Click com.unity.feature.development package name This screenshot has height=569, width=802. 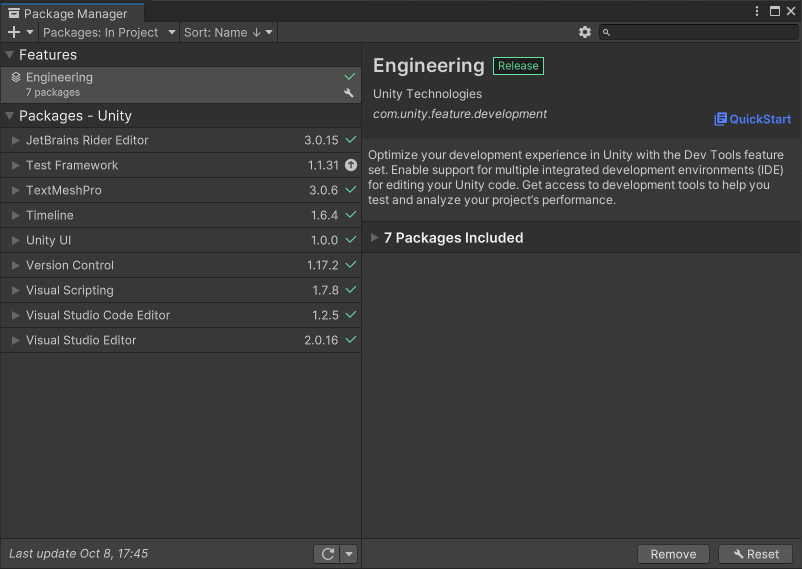click(x=460, y=114)
